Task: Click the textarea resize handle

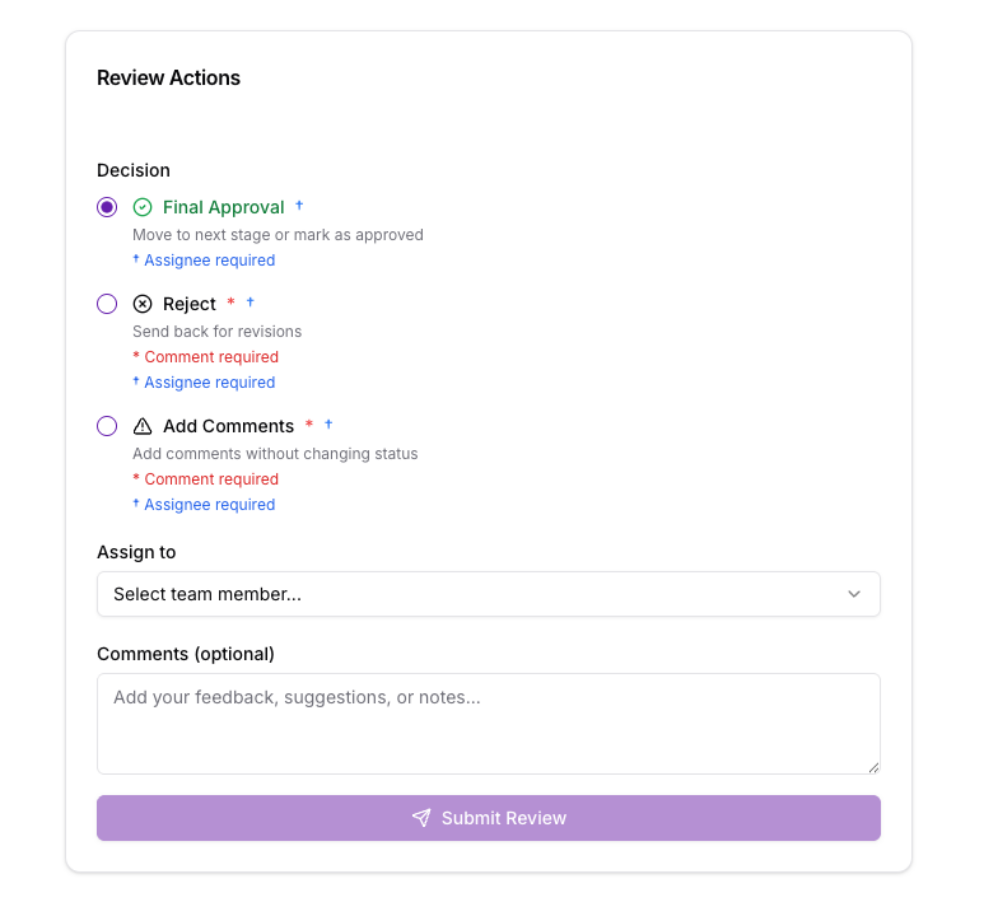Action: coord(875,768)
